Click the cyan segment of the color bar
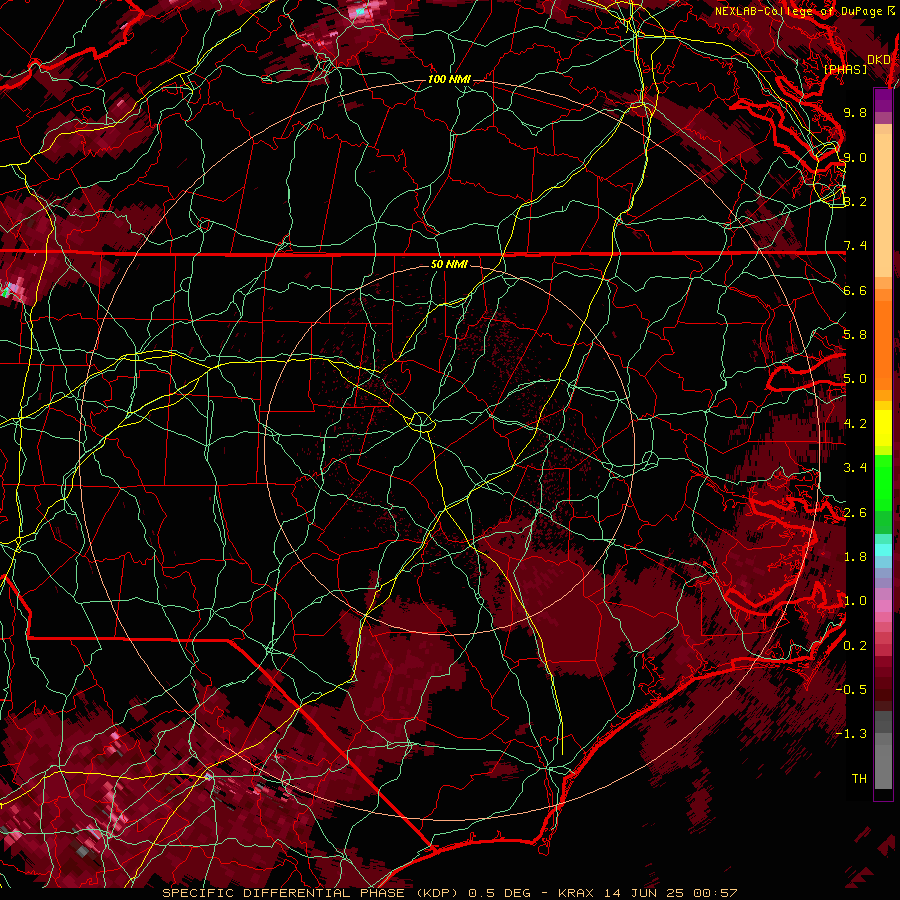The height and width of the screenshot is (900, 900). point(883,550)
